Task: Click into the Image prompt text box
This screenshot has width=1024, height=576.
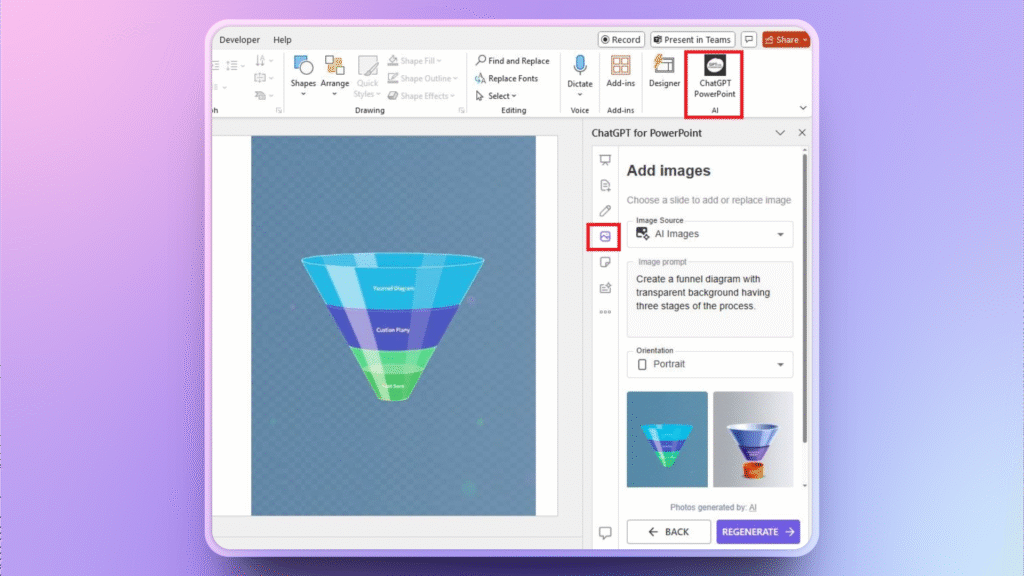Action: click(710, 300)
